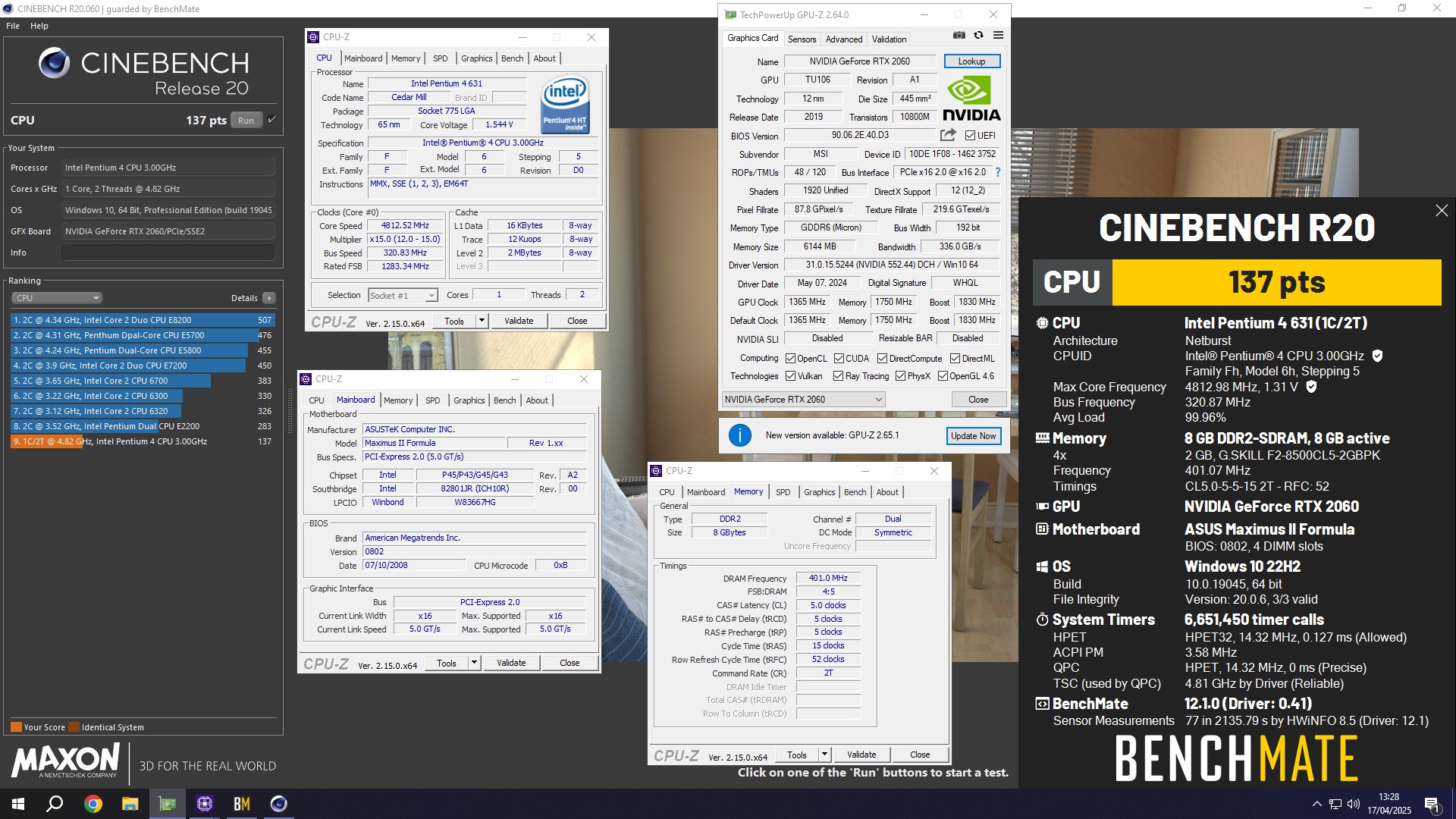Switch to the GPU-Z Validation tab
This screenshot has height=819, width=1456.
click(x=889, y=39)
